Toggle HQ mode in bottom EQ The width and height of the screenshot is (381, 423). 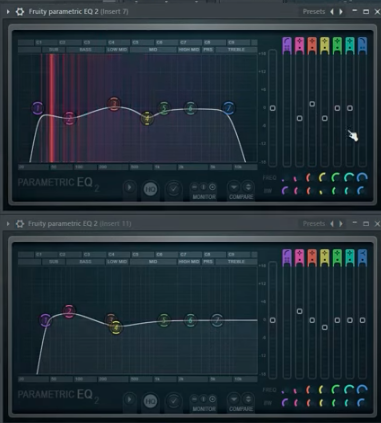(x=150, y=401)
